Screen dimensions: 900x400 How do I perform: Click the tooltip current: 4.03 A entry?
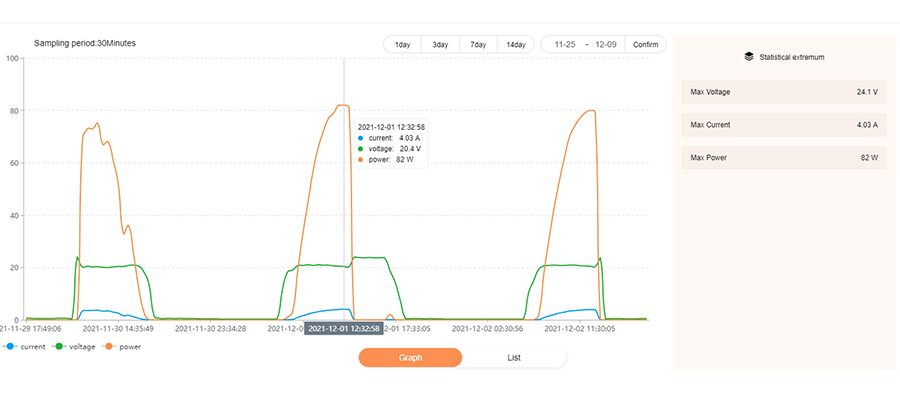[389, 138]
